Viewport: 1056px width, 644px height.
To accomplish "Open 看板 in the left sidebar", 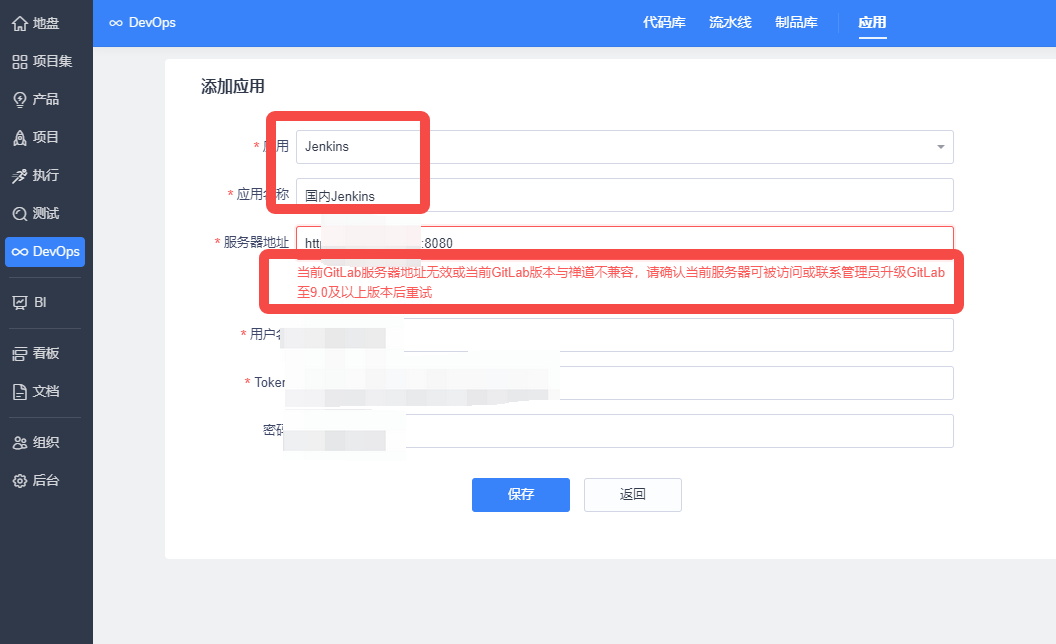I will click(x=36, y=353).
